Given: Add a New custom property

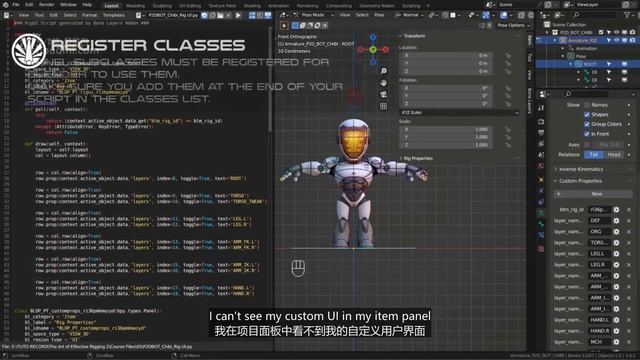Looking at the screenshot, I should (593, 194).
